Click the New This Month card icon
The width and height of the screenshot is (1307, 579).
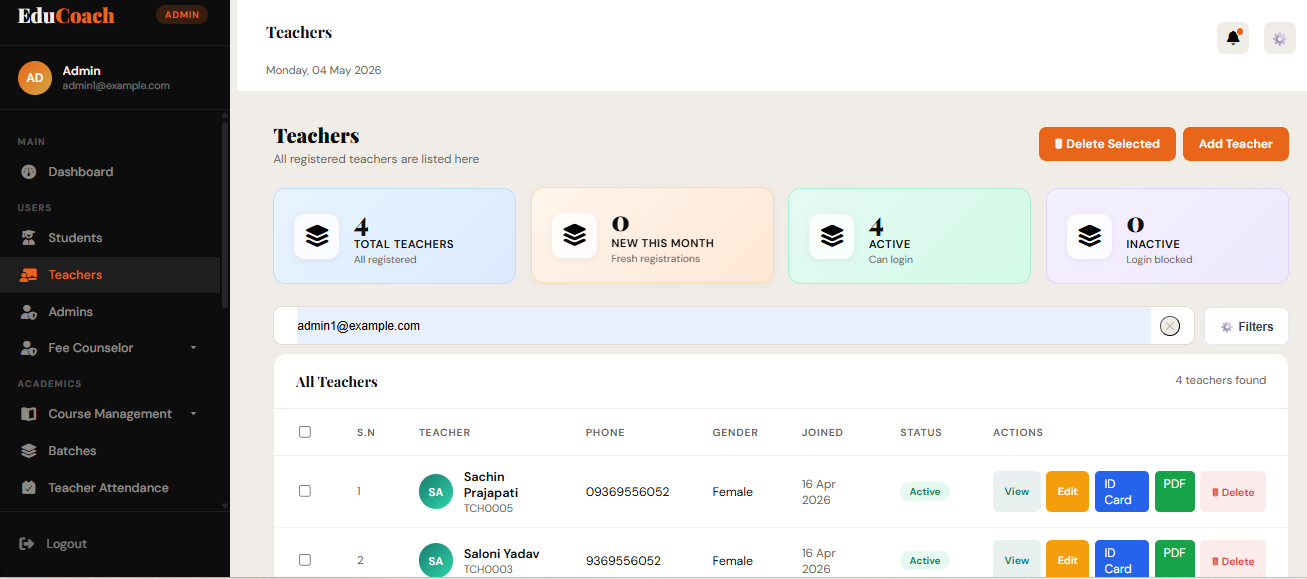tap(574, 236)
